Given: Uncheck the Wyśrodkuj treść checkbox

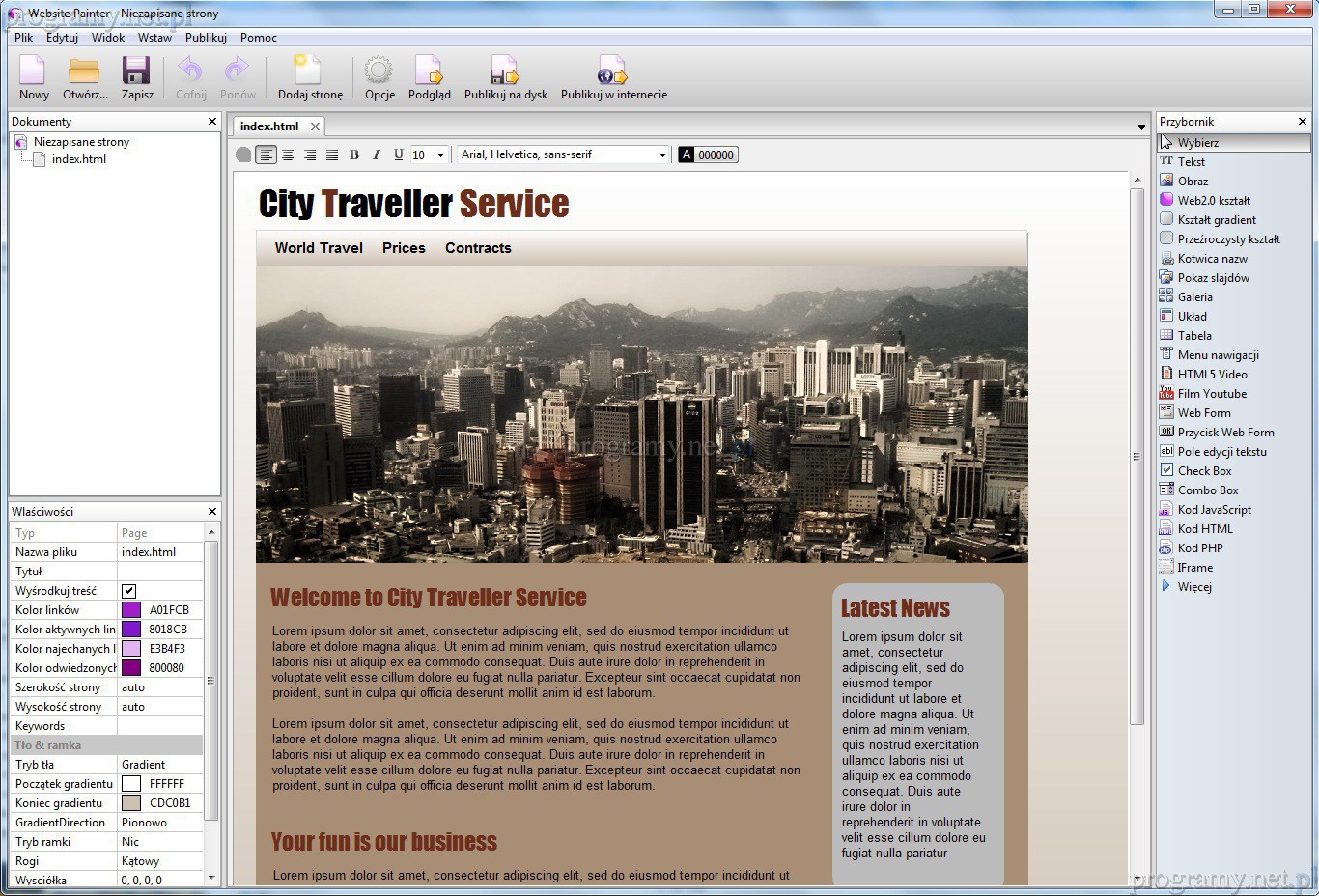Looking at the screenshot, I should pyautogui.click(x=128, y=591).
